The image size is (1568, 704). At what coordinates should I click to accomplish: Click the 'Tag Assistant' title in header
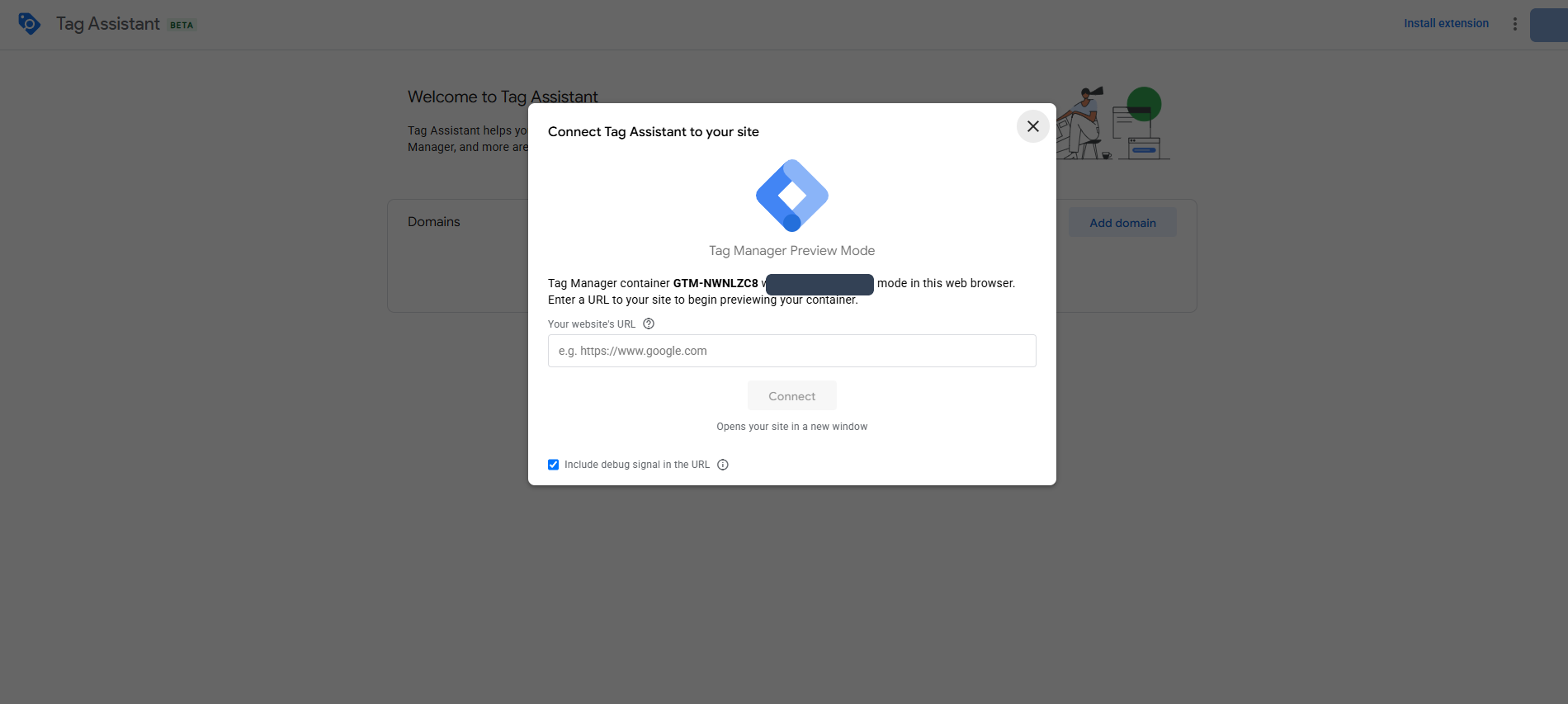107,24
